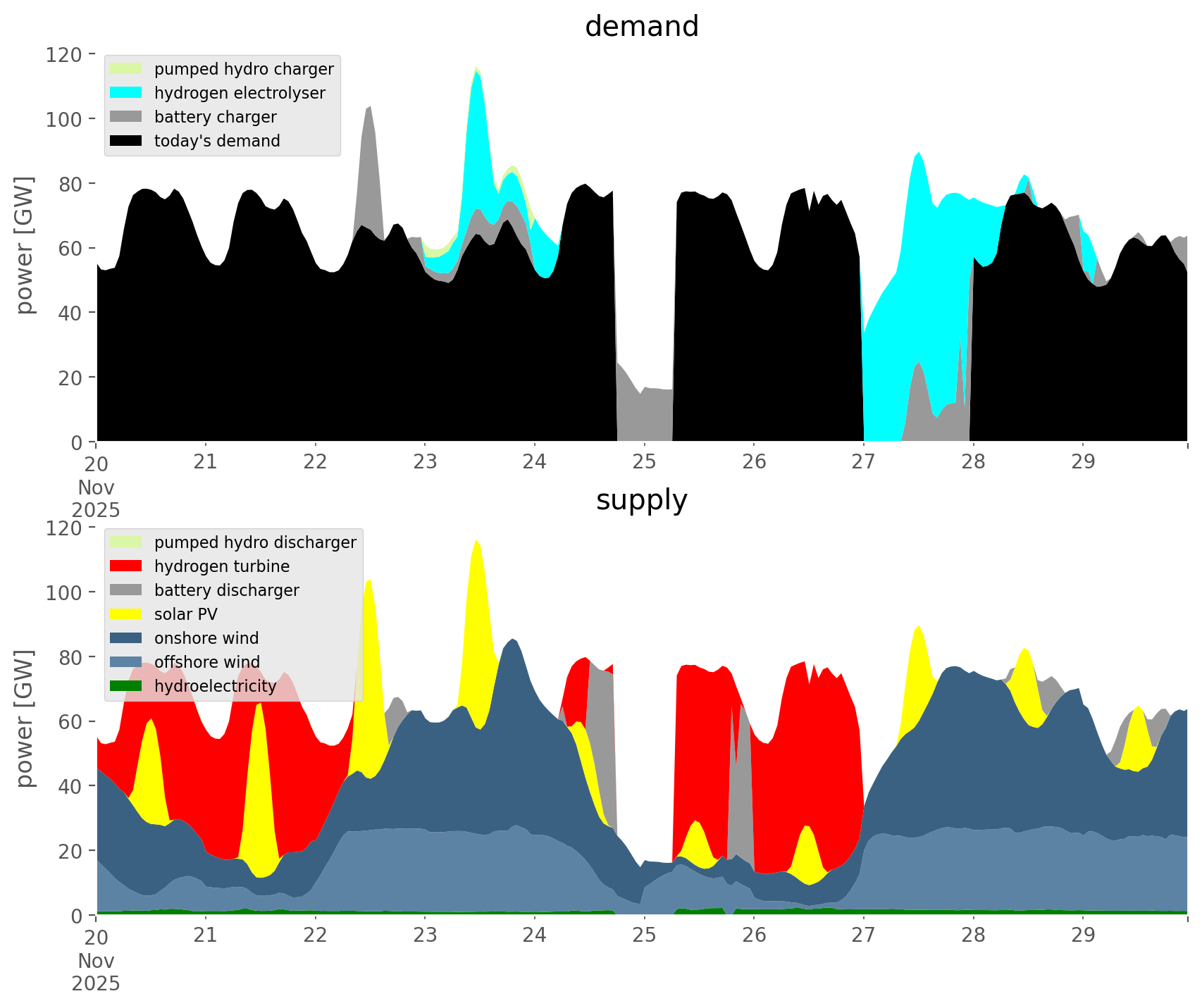Click the "supply" chart title

[641, 500]
